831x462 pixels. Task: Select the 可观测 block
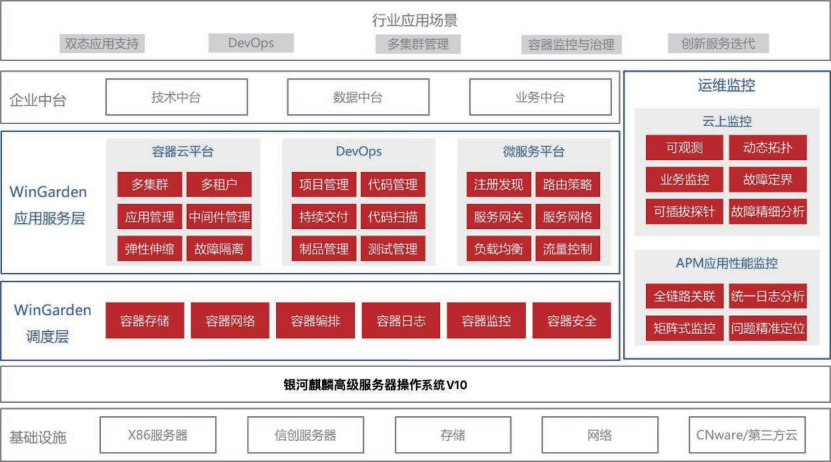point(684,147)
